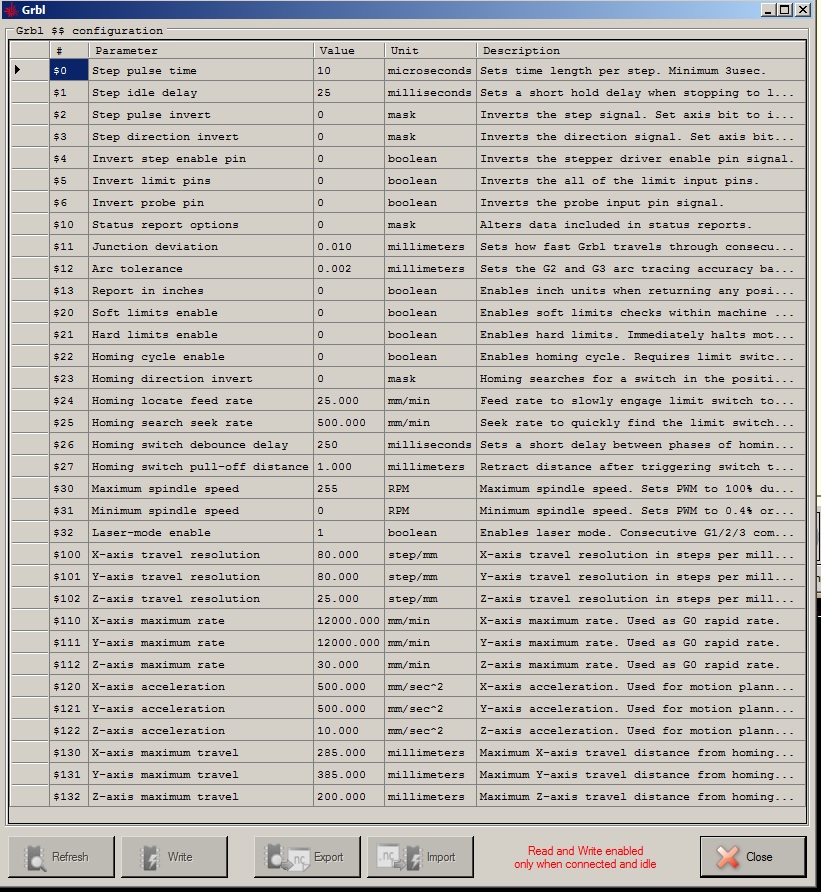The image size is (821, 892).
Task: Click the Write button
Action: tap(174, 857)
